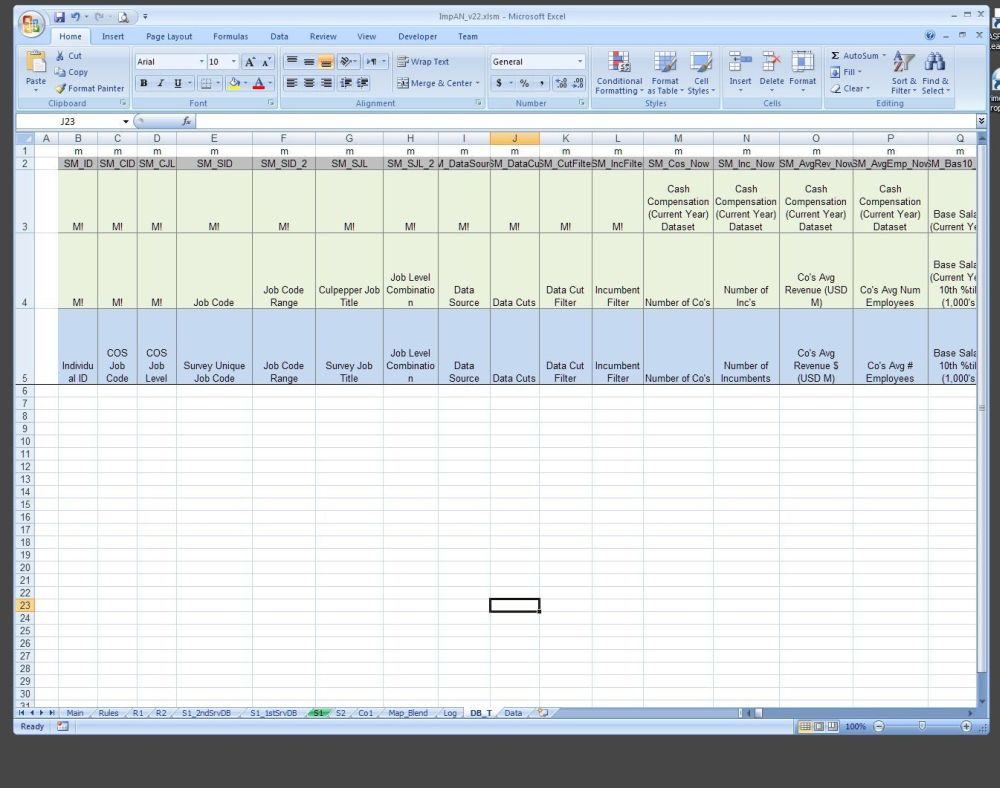Image resolution: width=1000 pixels, height=788 pixels.
Task: Click Merge & Center
Action: (438, 83)
